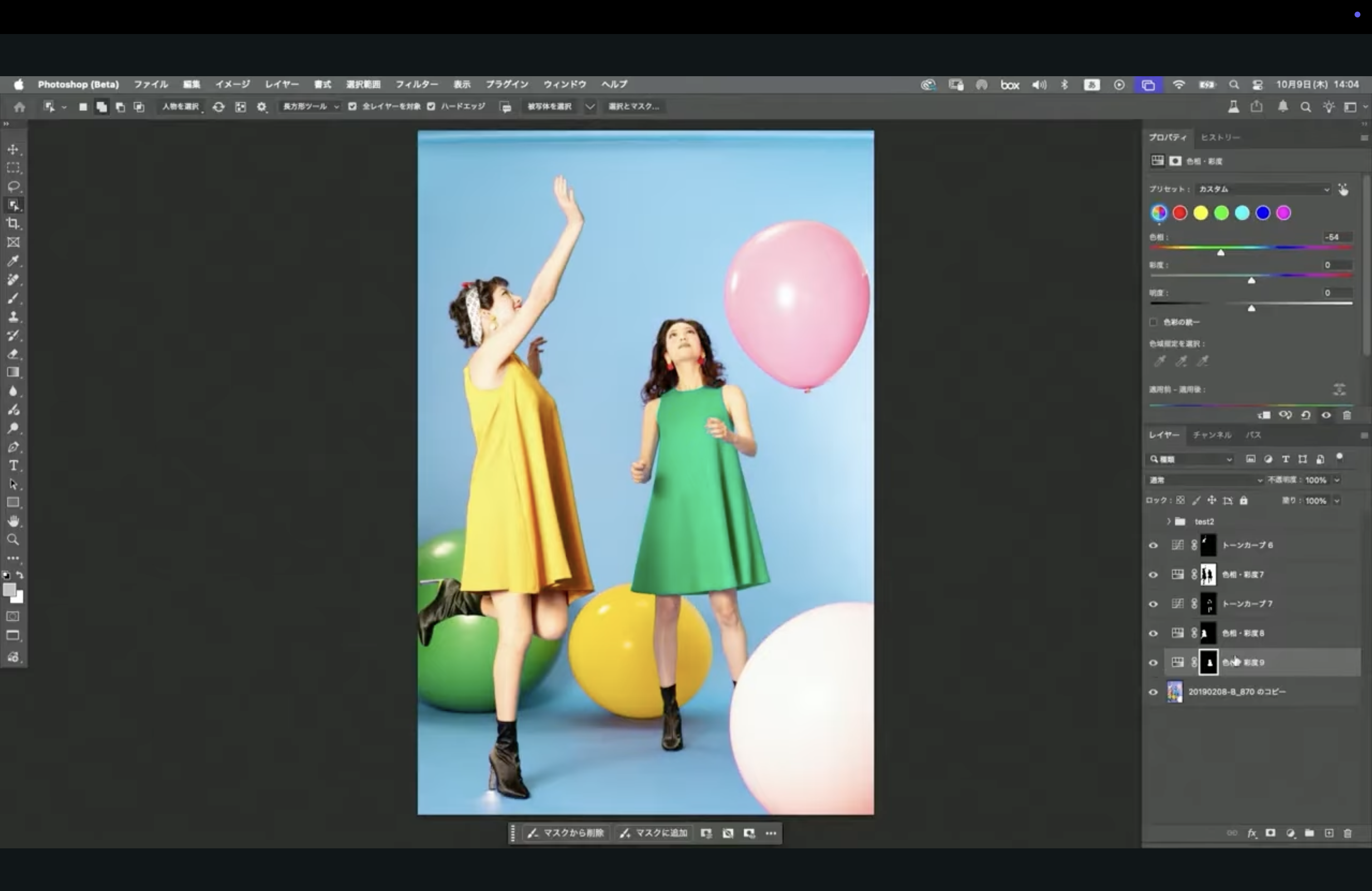Open the layer blend mode dropdown
This screenshot has width=1372, height=891.
click(x=1205, y=480)
